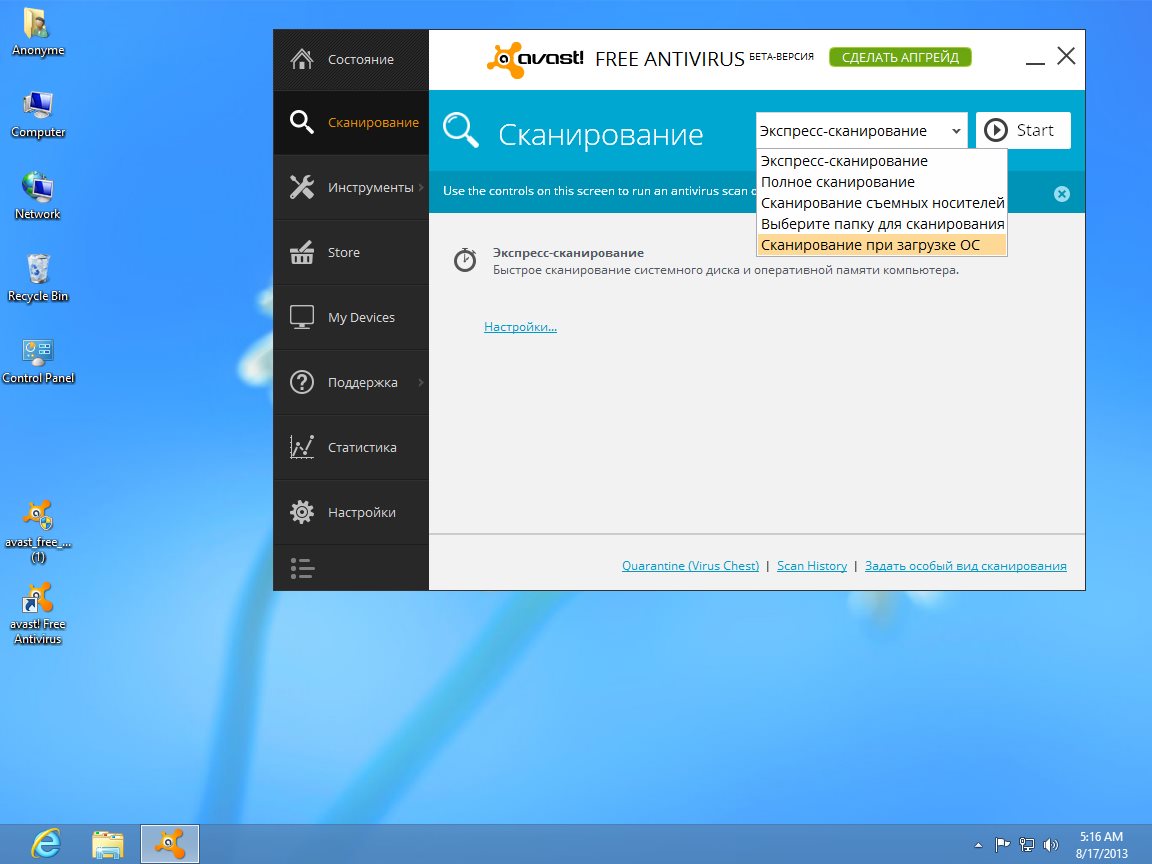
Task: Choose Выберите папку для сканирования option
Action: click(x=882, y=224)
